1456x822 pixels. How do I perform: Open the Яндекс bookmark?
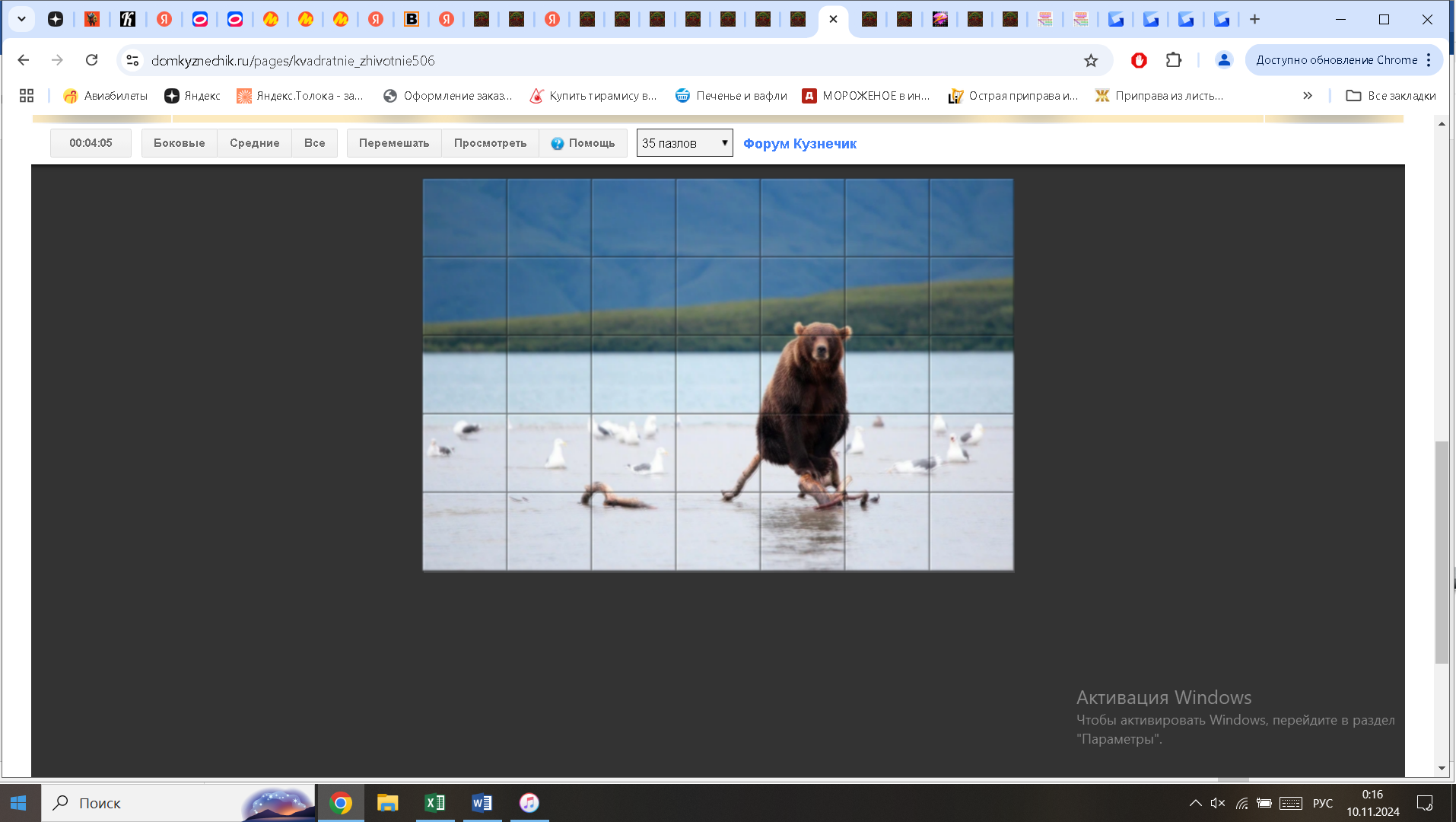coord(192,96)
